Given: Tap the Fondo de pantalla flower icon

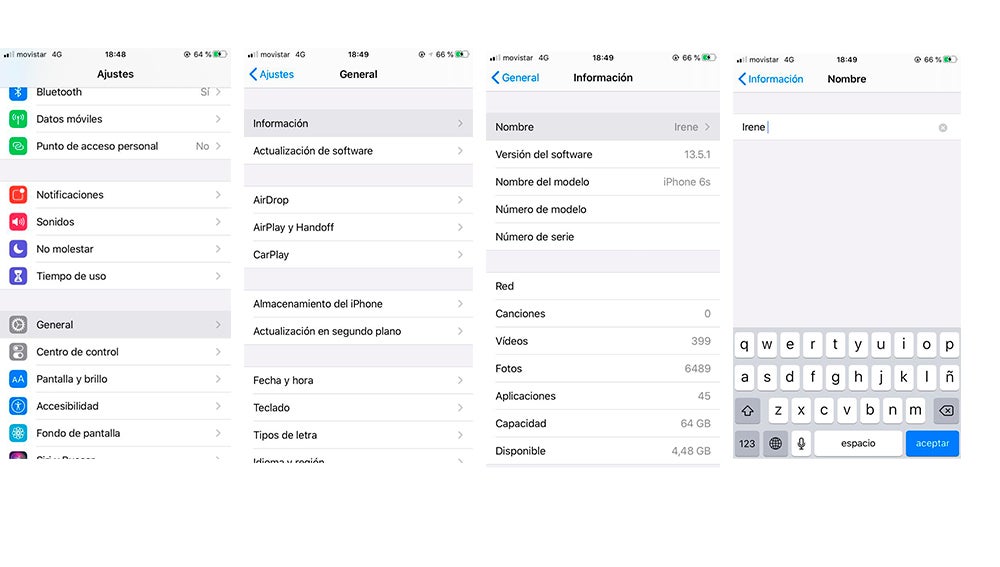Looking at the screenshot, I should point(18,433).
